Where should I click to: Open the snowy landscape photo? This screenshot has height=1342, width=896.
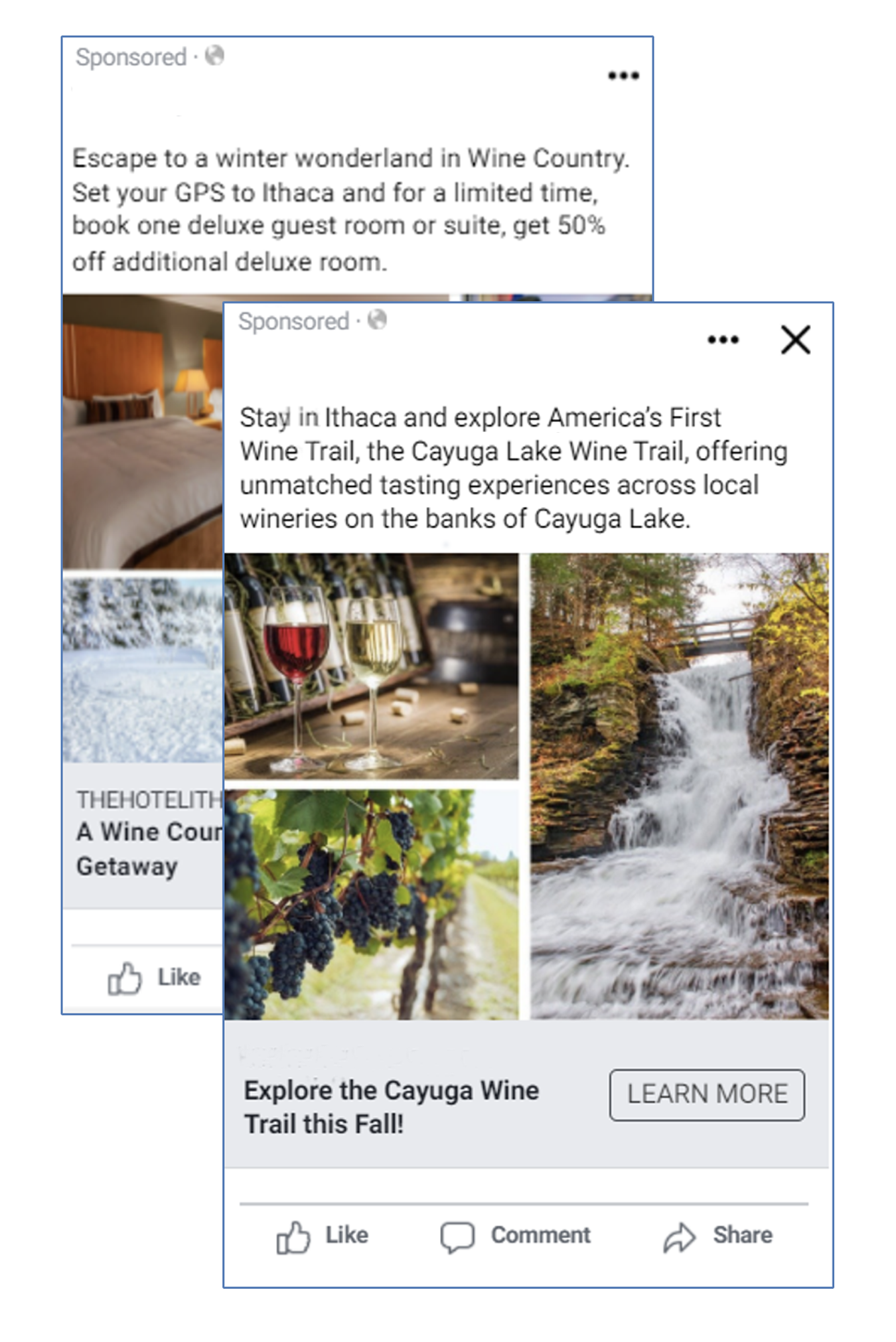coord(143,670)
